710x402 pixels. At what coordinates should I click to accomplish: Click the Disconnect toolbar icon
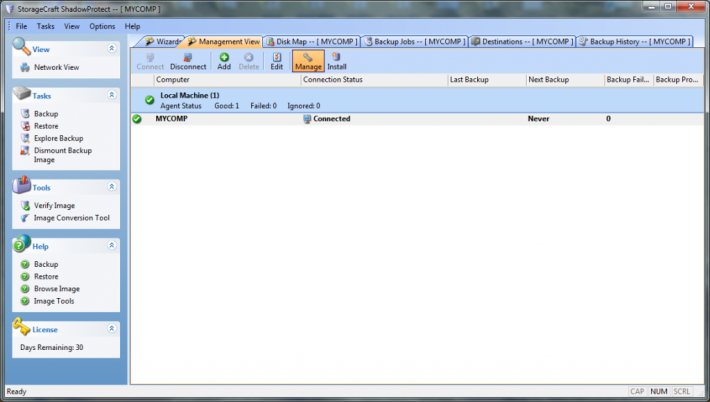pos(188,57)
